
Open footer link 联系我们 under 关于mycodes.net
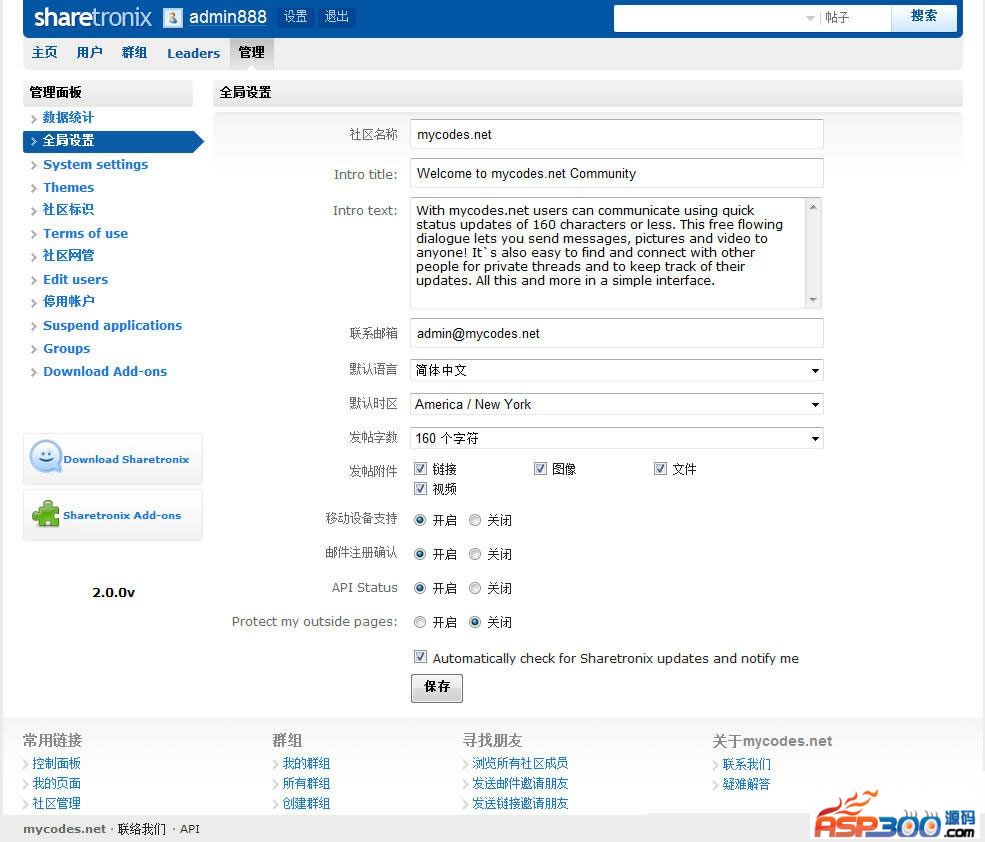(x=746, y=765)
